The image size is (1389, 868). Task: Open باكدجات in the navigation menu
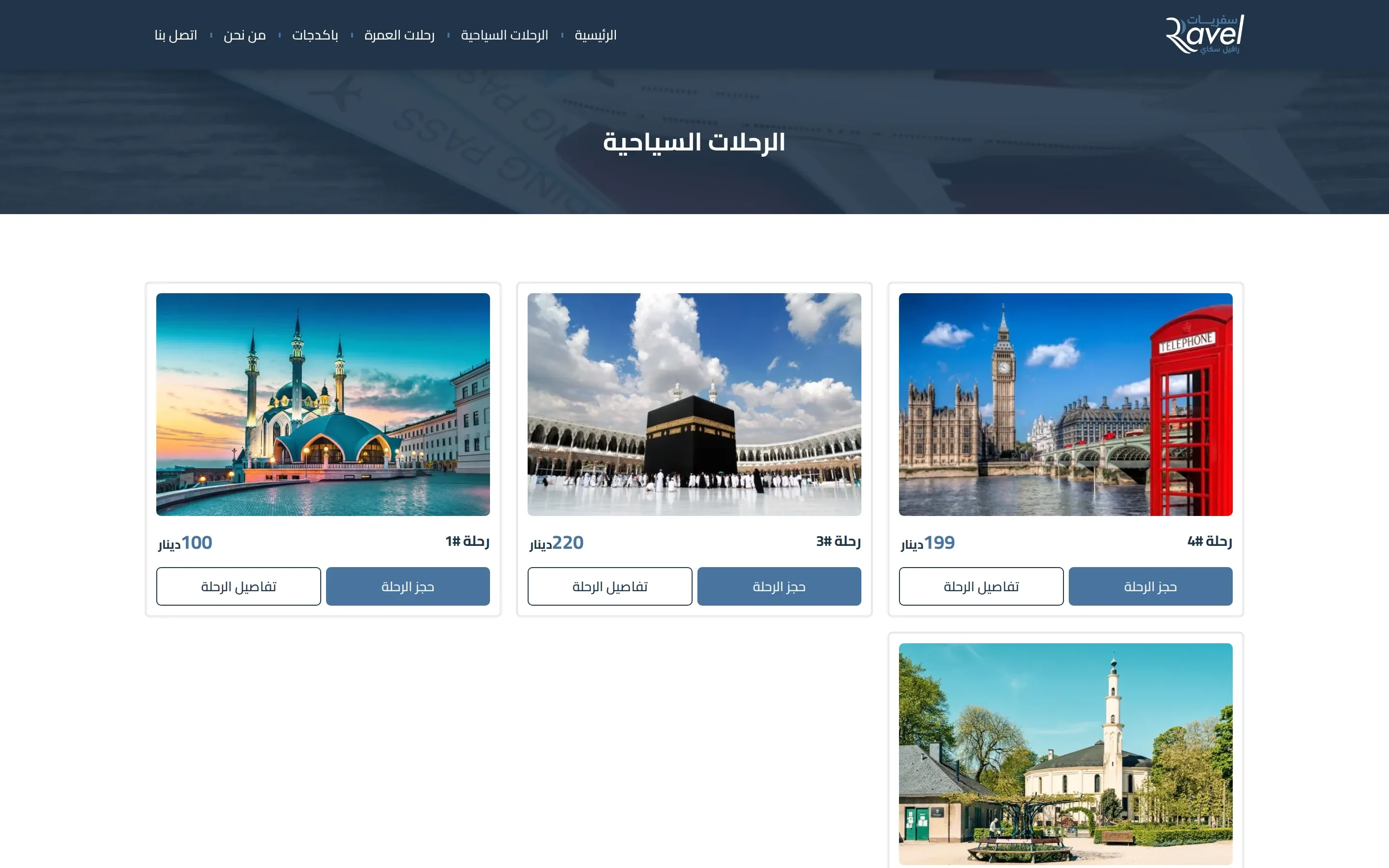click(315, 35)
